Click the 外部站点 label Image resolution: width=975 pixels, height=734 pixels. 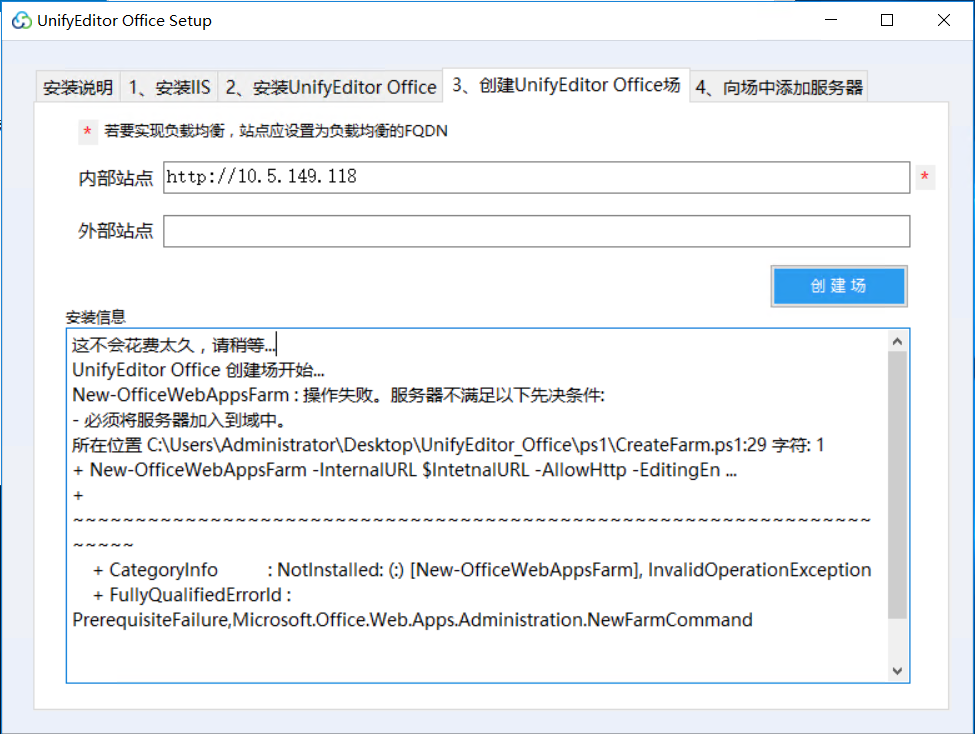click(116, 231)
